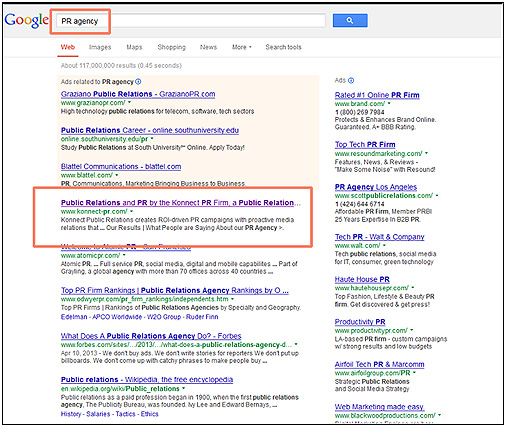Open the Productivity PR ad

(x=360, y=322)
